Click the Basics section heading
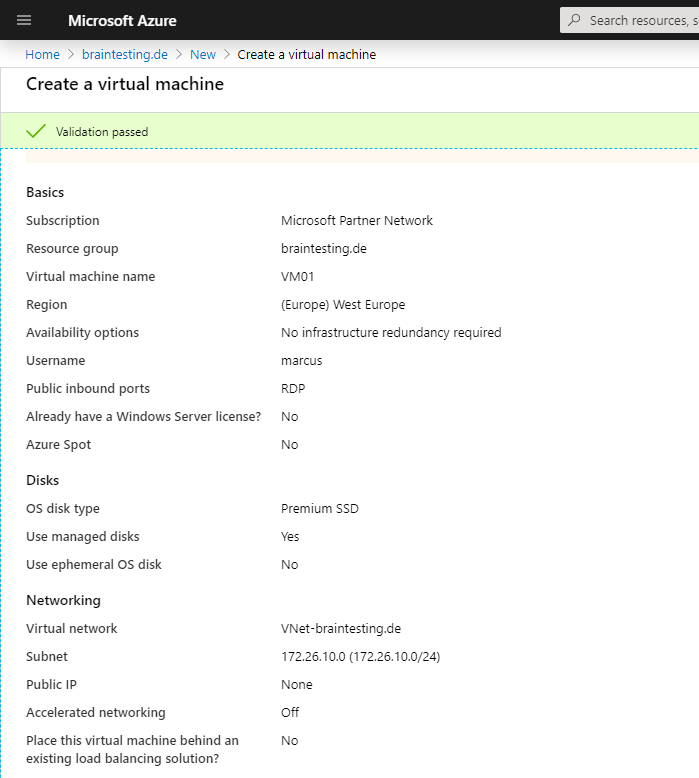This screenshot has width=699, height=778. tap(45, 193)
